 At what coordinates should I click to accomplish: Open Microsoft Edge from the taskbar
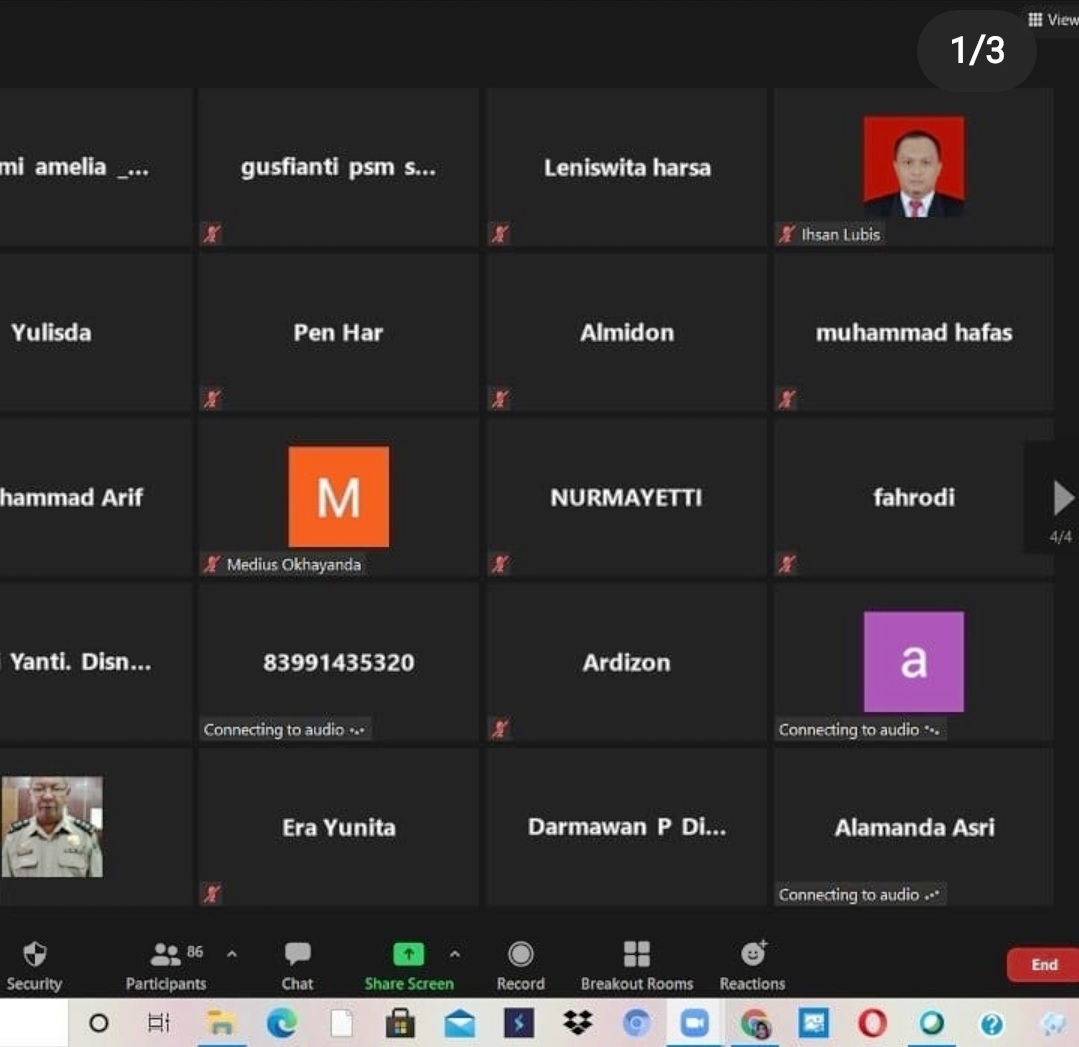[282, 1023]
